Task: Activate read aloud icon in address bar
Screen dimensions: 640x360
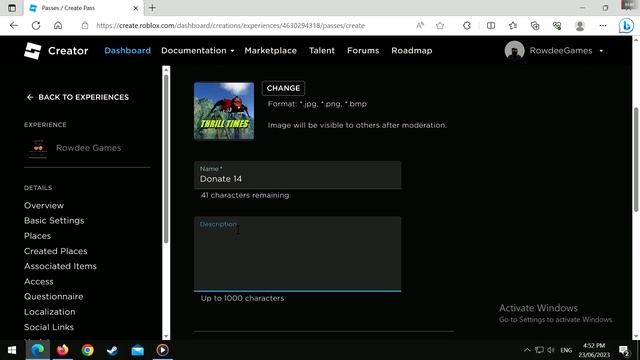Action: pos(420,25)
